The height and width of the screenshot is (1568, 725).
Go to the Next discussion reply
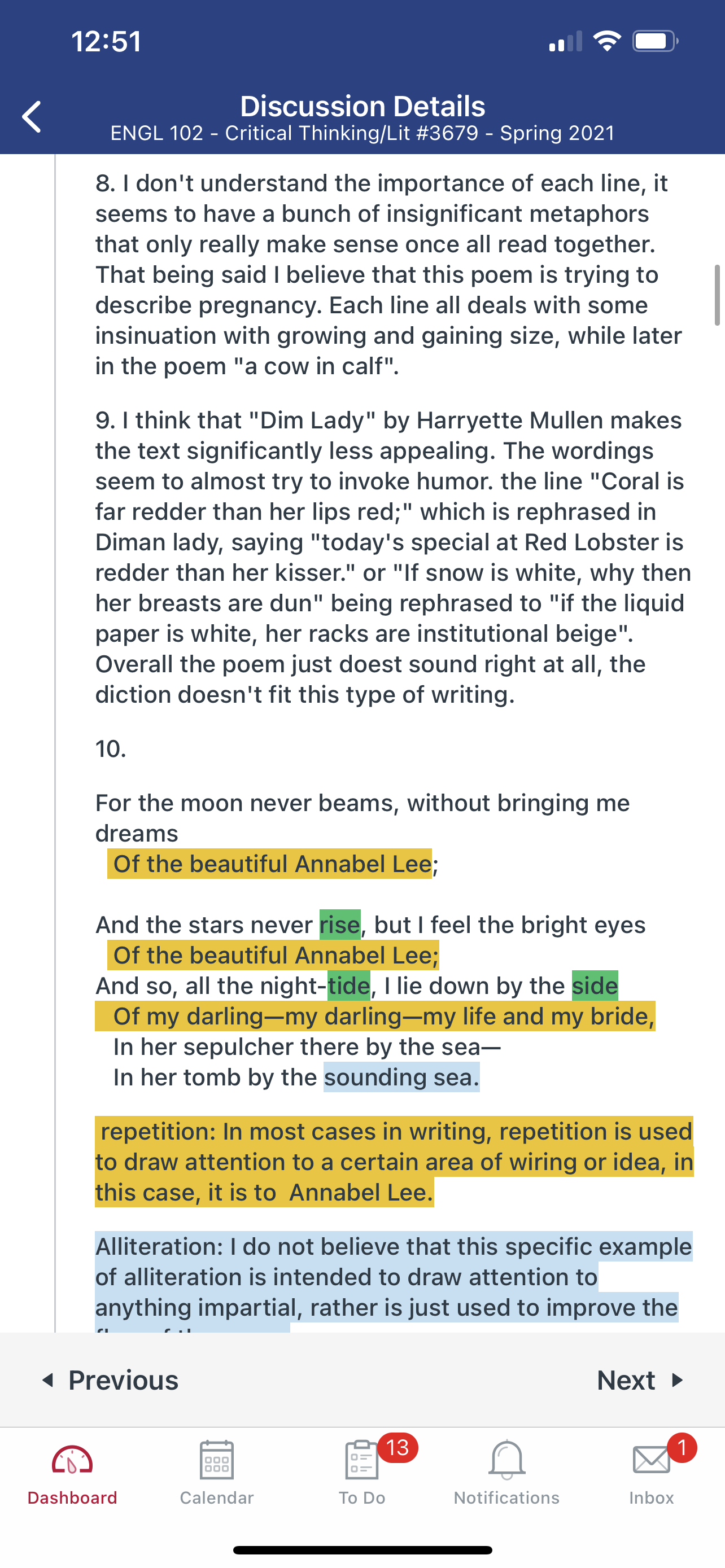(640, 1380)
